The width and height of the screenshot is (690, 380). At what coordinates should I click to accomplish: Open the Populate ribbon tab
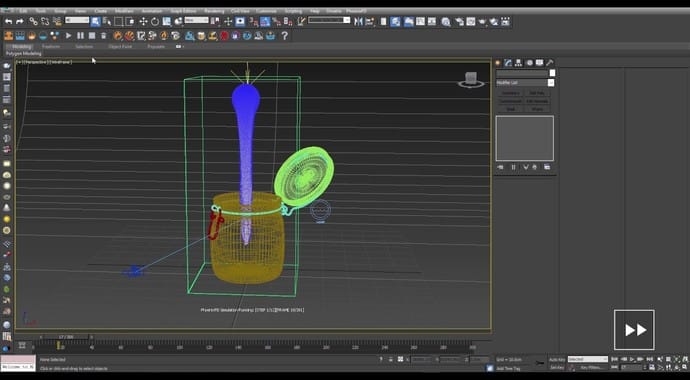(x=156, y=46)
